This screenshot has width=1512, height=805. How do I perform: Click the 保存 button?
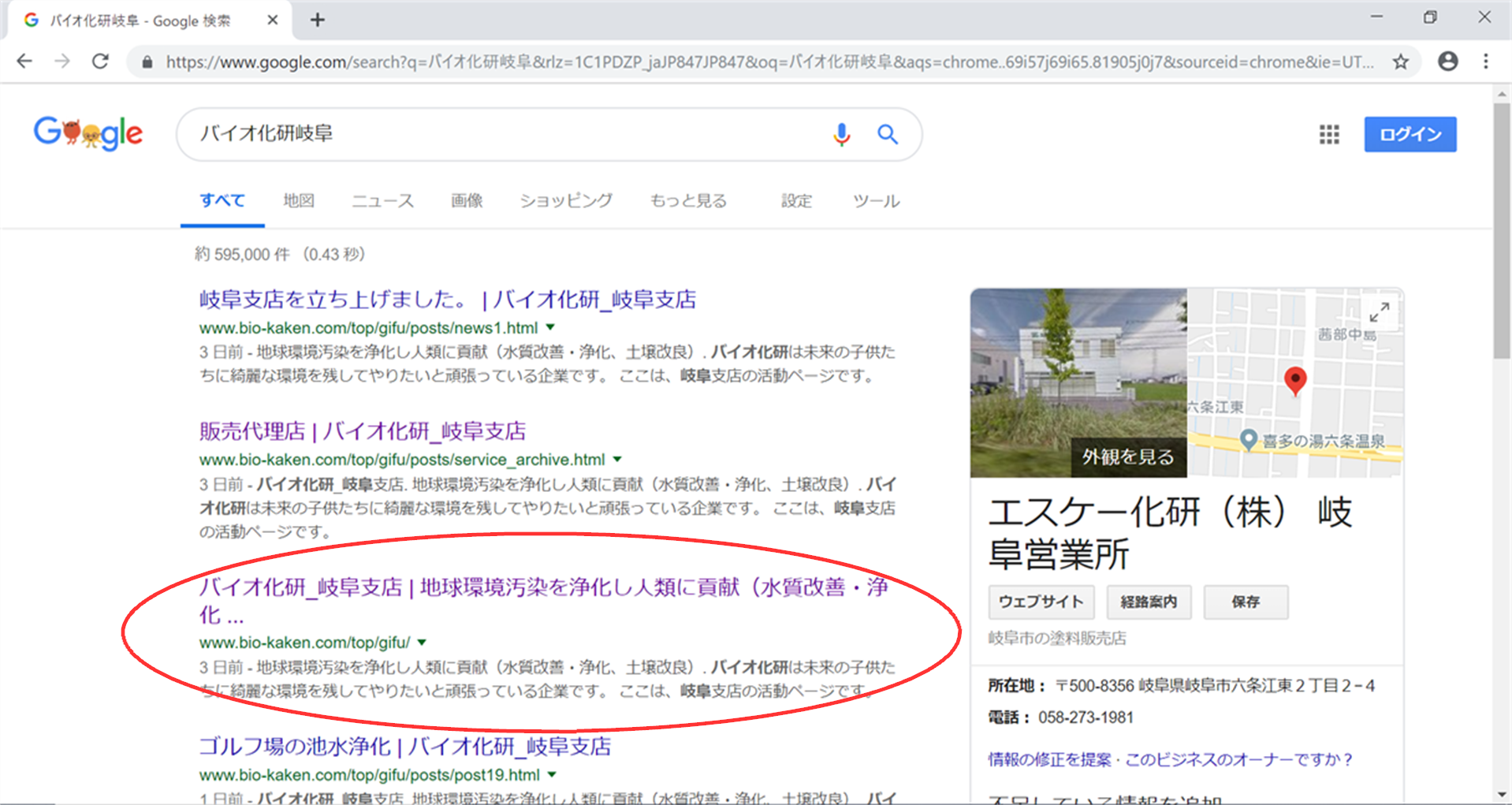(x=1246, y=602)
